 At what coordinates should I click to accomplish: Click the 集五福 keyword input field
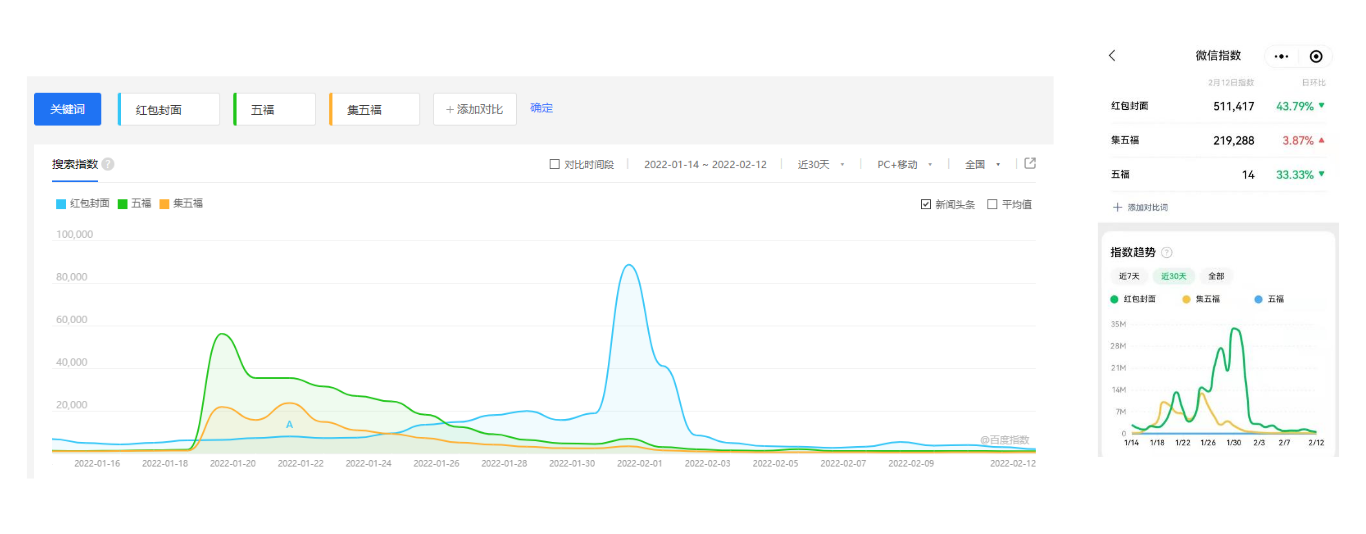point(375,109)
